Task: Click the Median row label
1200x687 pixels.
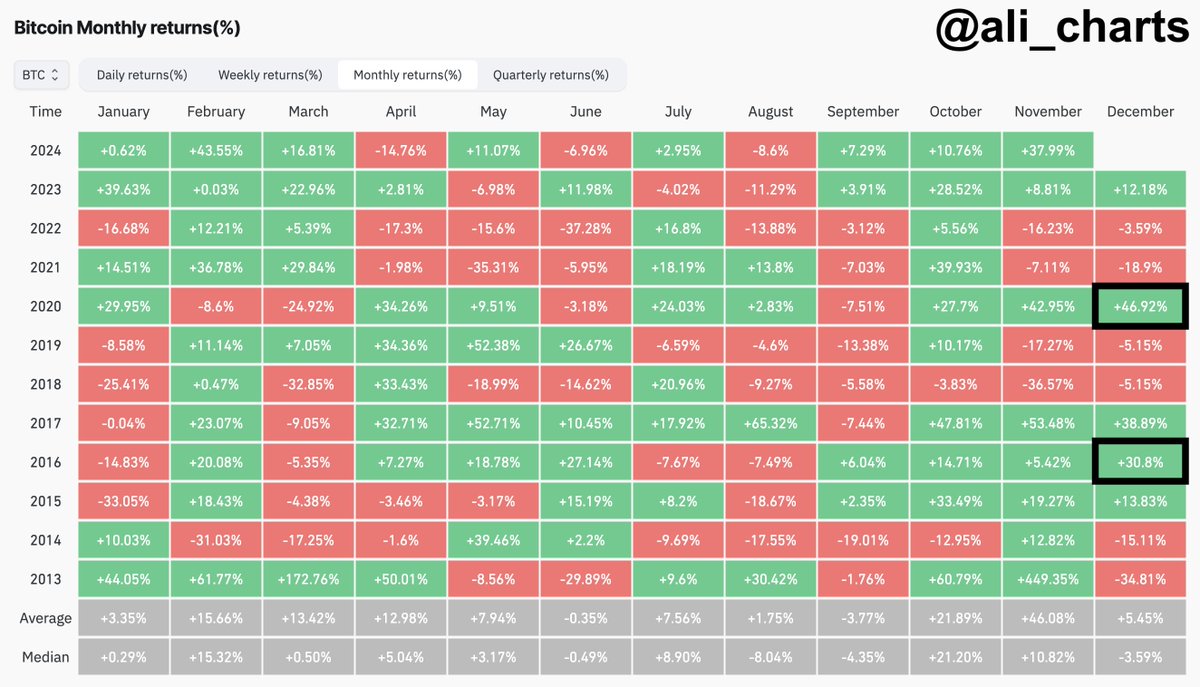Action: (45, 657)
